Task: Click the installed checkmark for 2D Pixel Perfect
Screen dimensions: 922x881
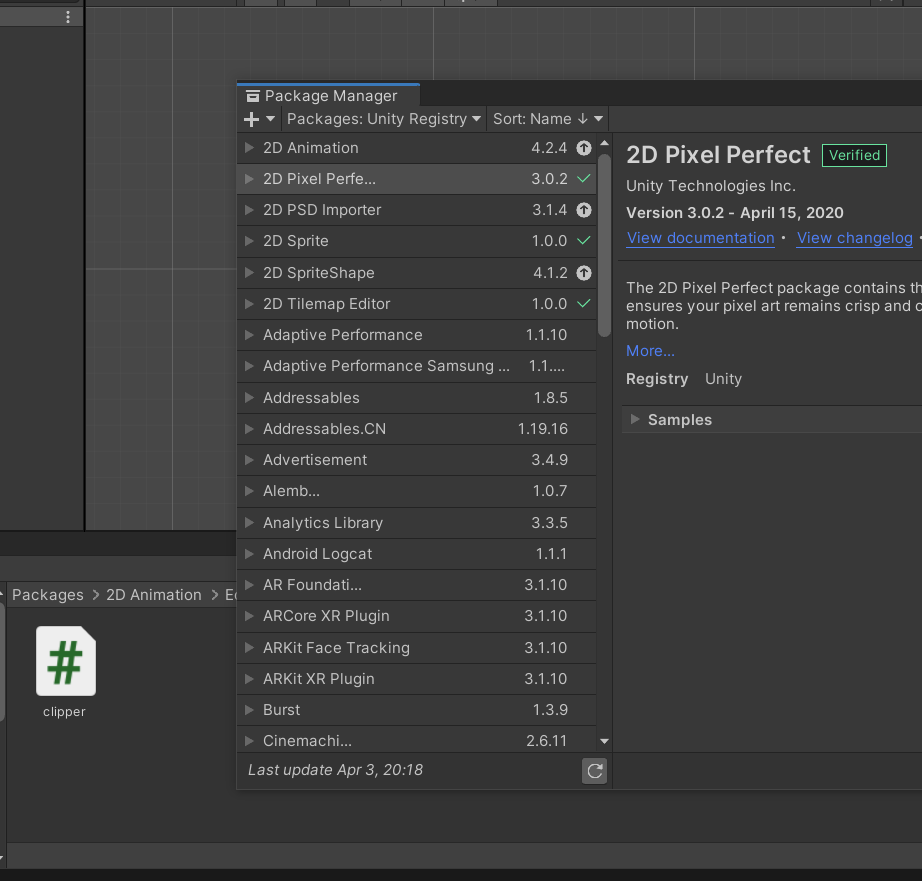Action: pos(583,178)
